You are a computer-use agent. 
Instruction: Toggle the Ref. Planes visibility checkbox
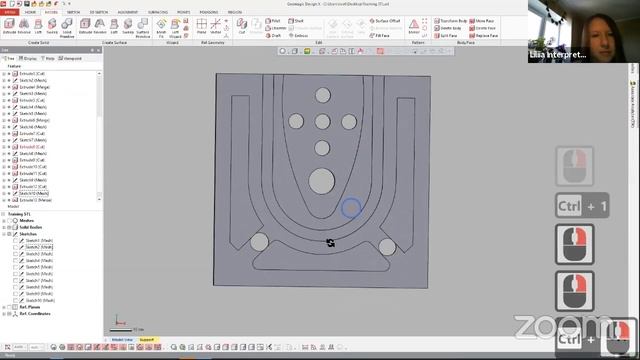(9, 307)
